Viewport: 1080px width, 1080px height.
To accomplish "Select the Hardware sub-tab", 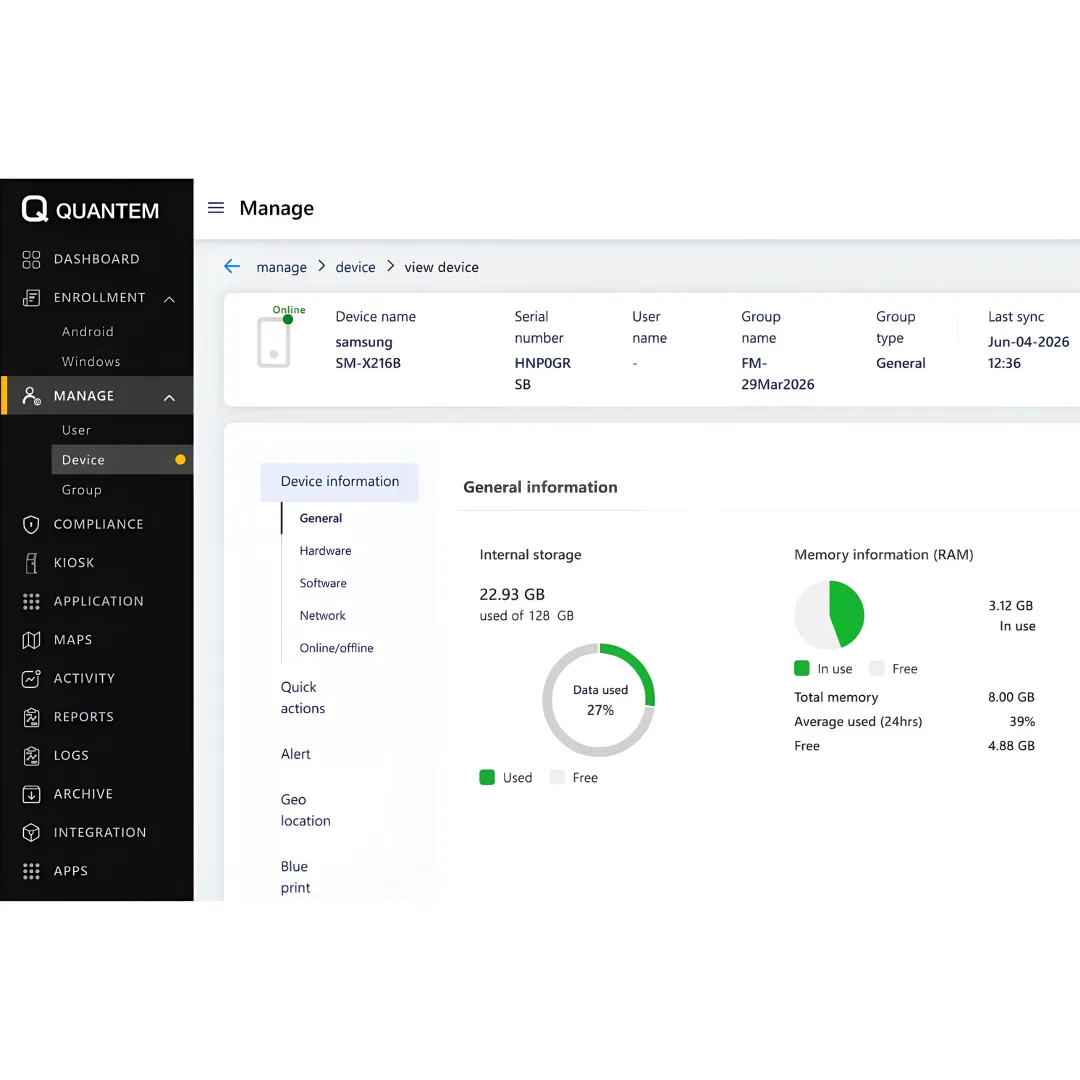I will (x=325, y=550).
